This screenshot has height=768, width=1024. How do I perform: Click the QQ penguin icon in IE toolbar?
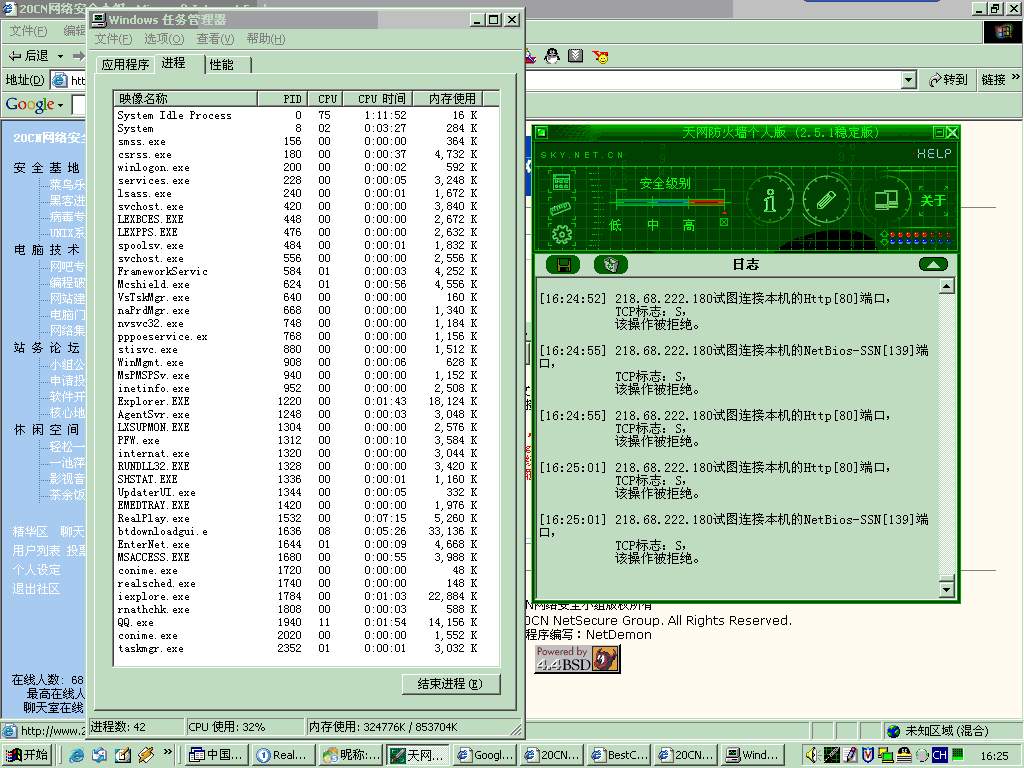coord(552,56)
